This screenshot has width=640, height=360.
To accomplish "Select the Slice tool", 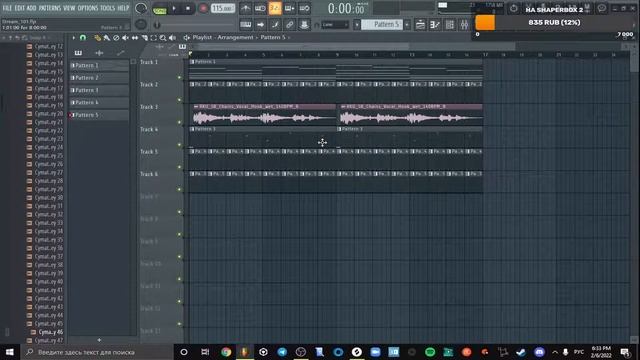I will pyautogui.click(x=144, y=38).
